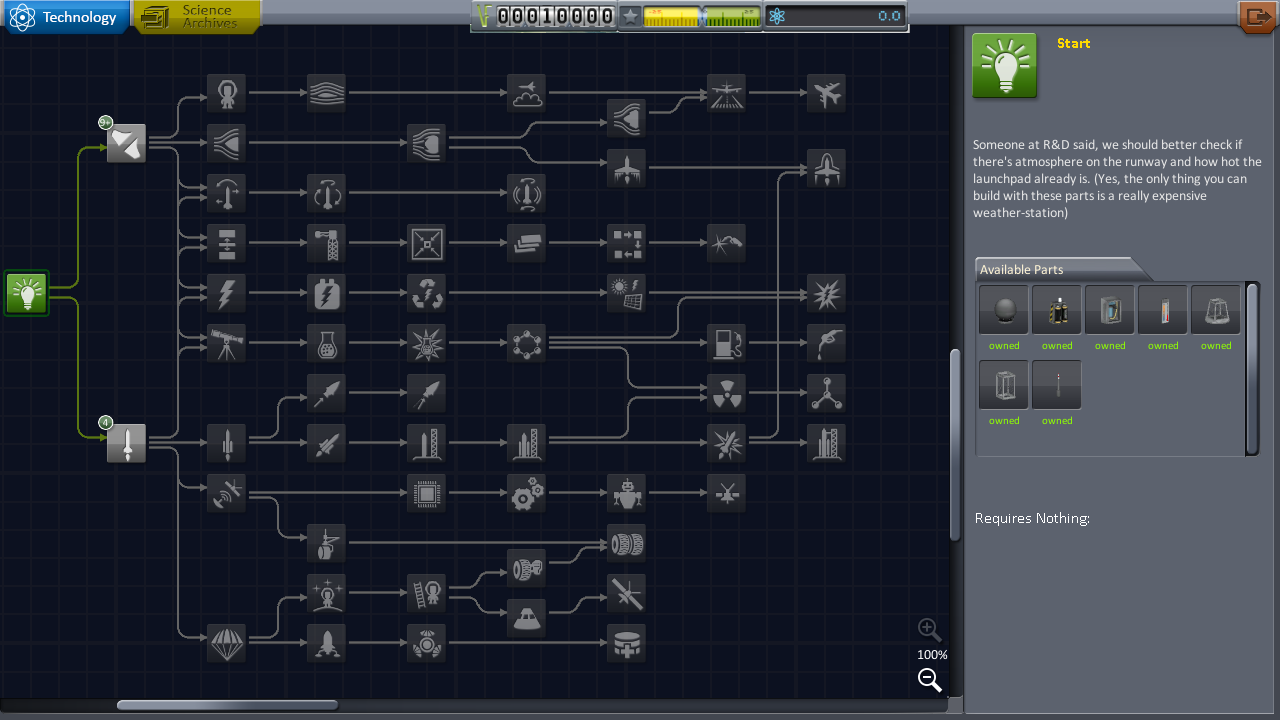Select the ring molecule tech node
The width and height of the screenshot is (1280, 720).
click(526, 343)
